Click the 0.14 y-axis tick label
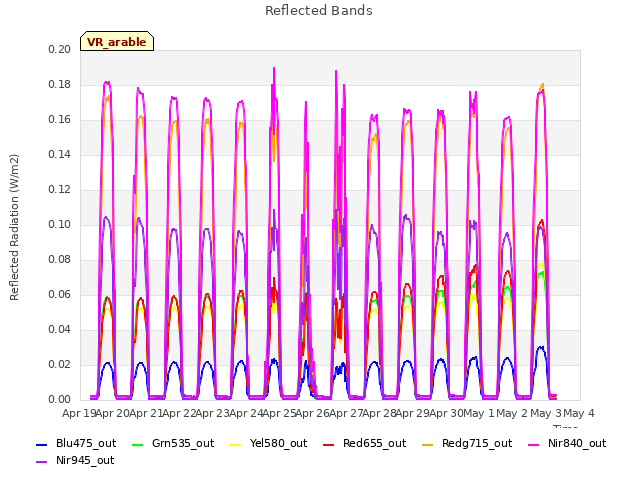The height and width of the screenshot is (480, 640). click(59, 155)
